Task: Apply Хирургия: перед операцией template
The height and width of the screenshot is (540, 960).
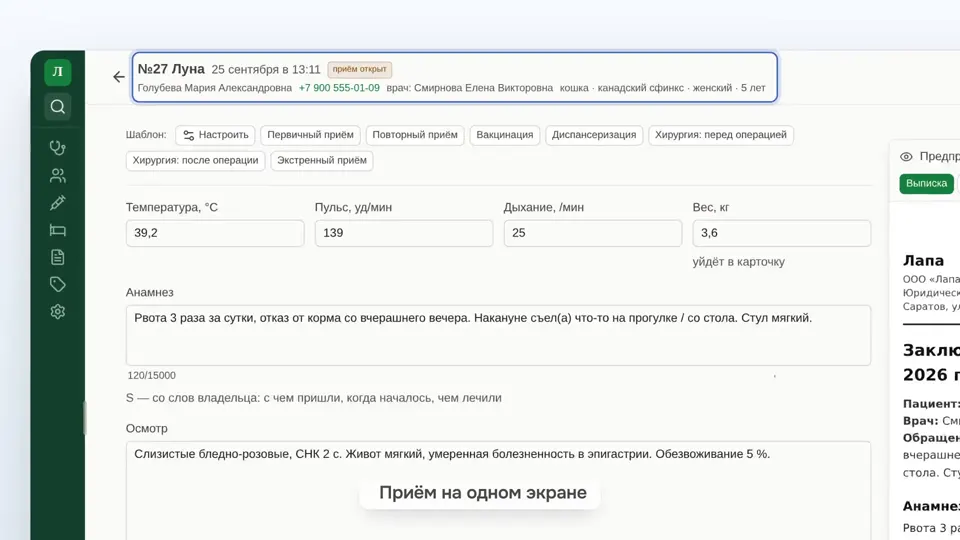Action: point(721,135)
